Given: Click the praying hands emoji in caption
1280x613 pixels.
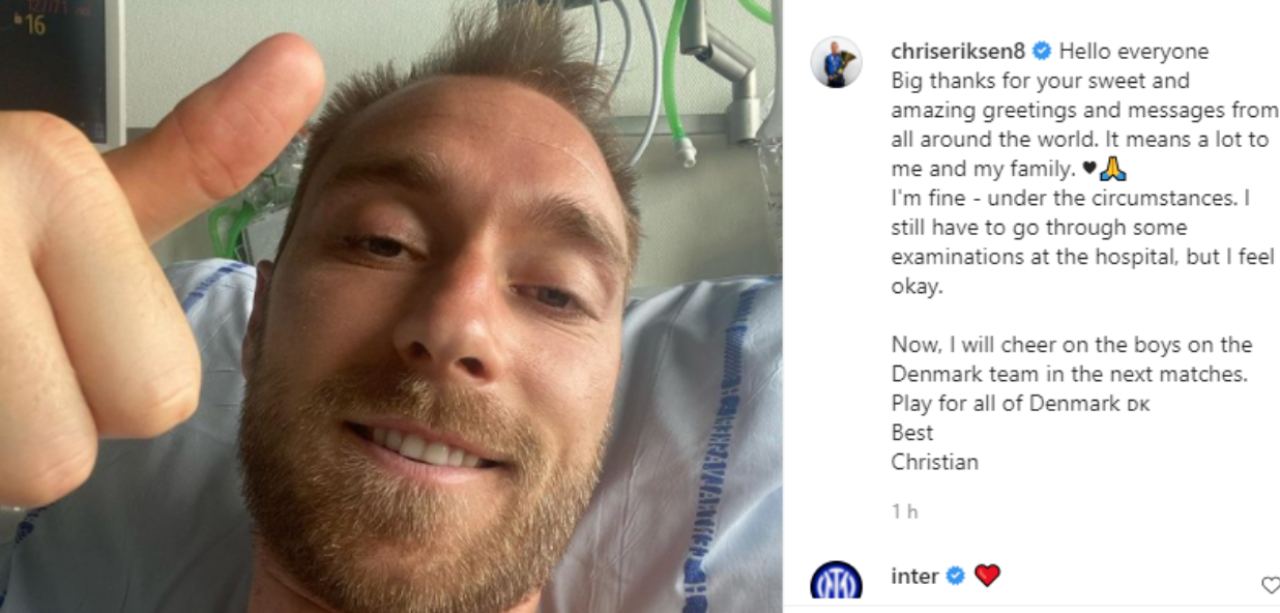Looking at the screenshot, I should coord(1113,169).
